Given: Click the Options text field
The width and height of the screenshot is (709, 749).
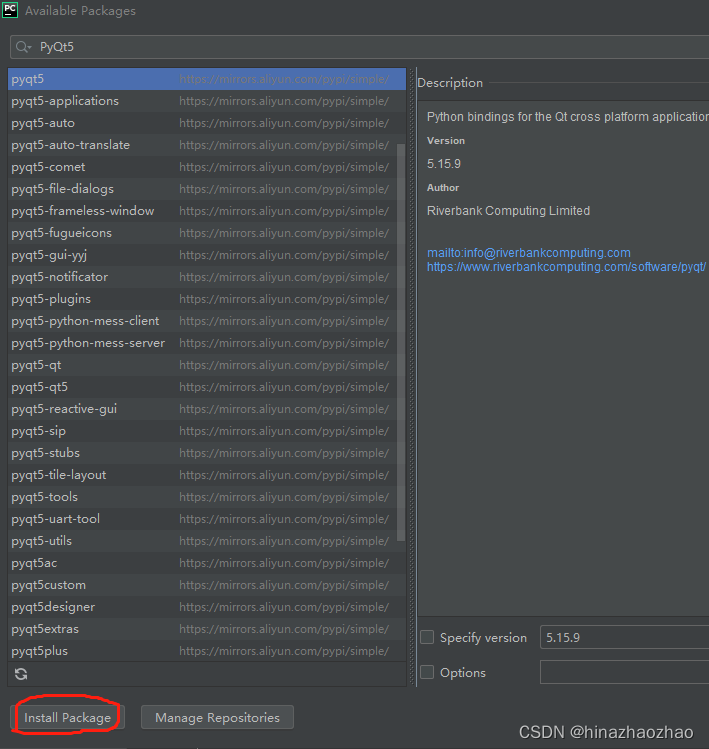Looking at the screenshot, I should (624, 672).
